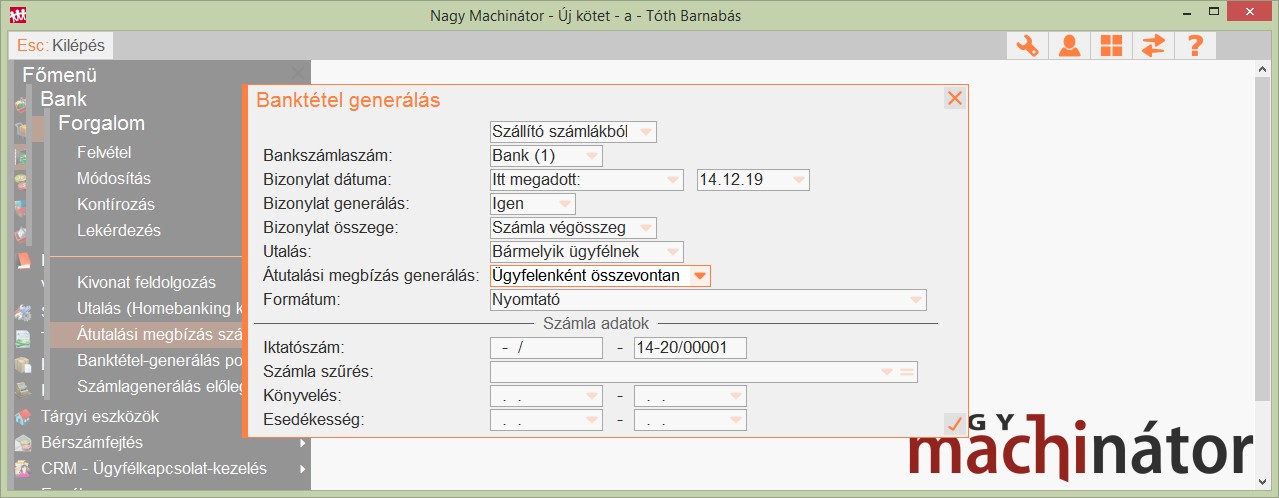Select Kontírozás in the Forgalom menu

(x=116, y=204)
